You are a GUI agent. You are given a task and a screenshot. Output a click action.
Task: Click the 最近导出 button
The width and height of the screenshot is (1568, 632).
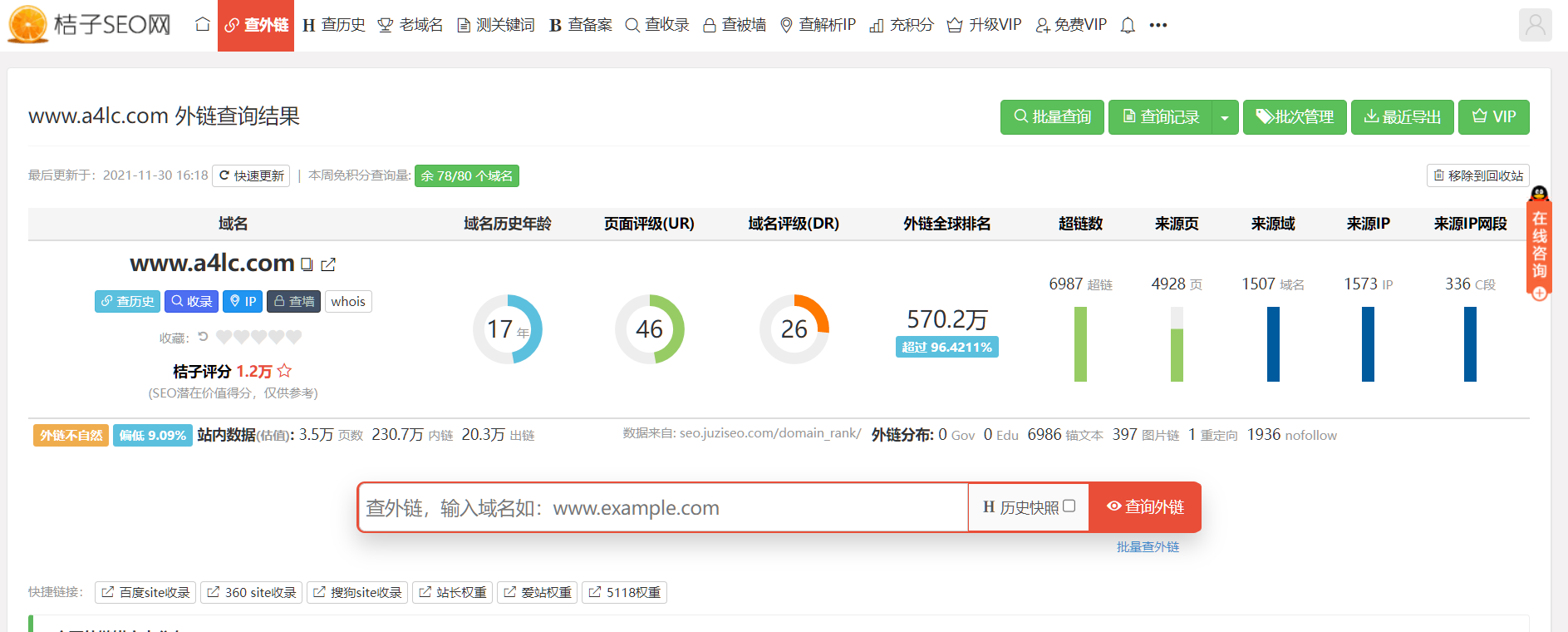click(1403, 117)
